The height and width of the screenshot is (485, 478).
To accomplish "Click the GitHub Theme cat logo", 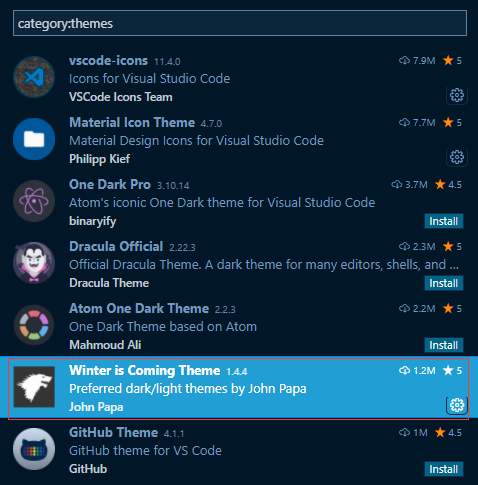I will pos(34,449).
